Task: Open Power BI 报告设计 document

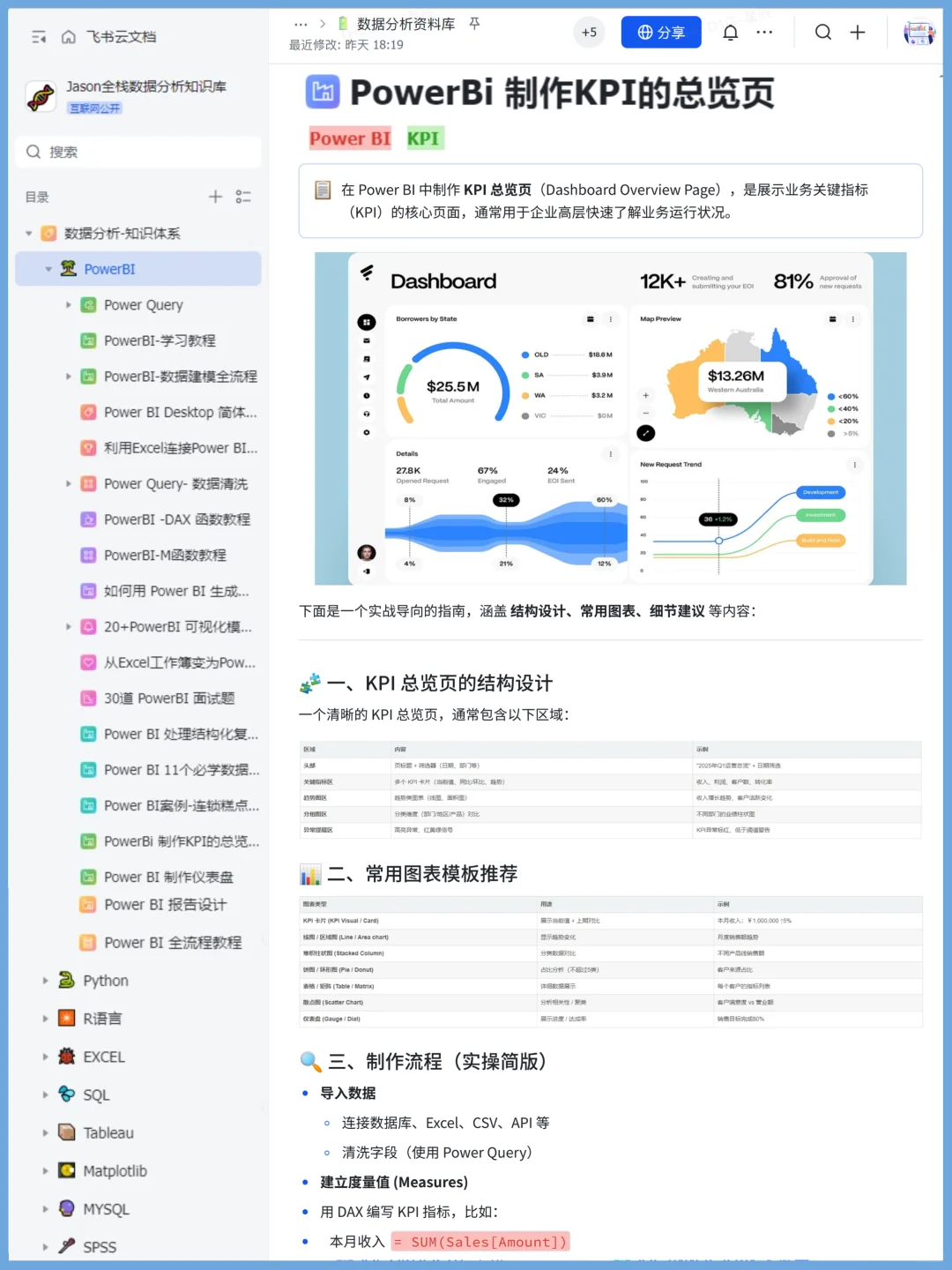Action: tap(165, 905)
